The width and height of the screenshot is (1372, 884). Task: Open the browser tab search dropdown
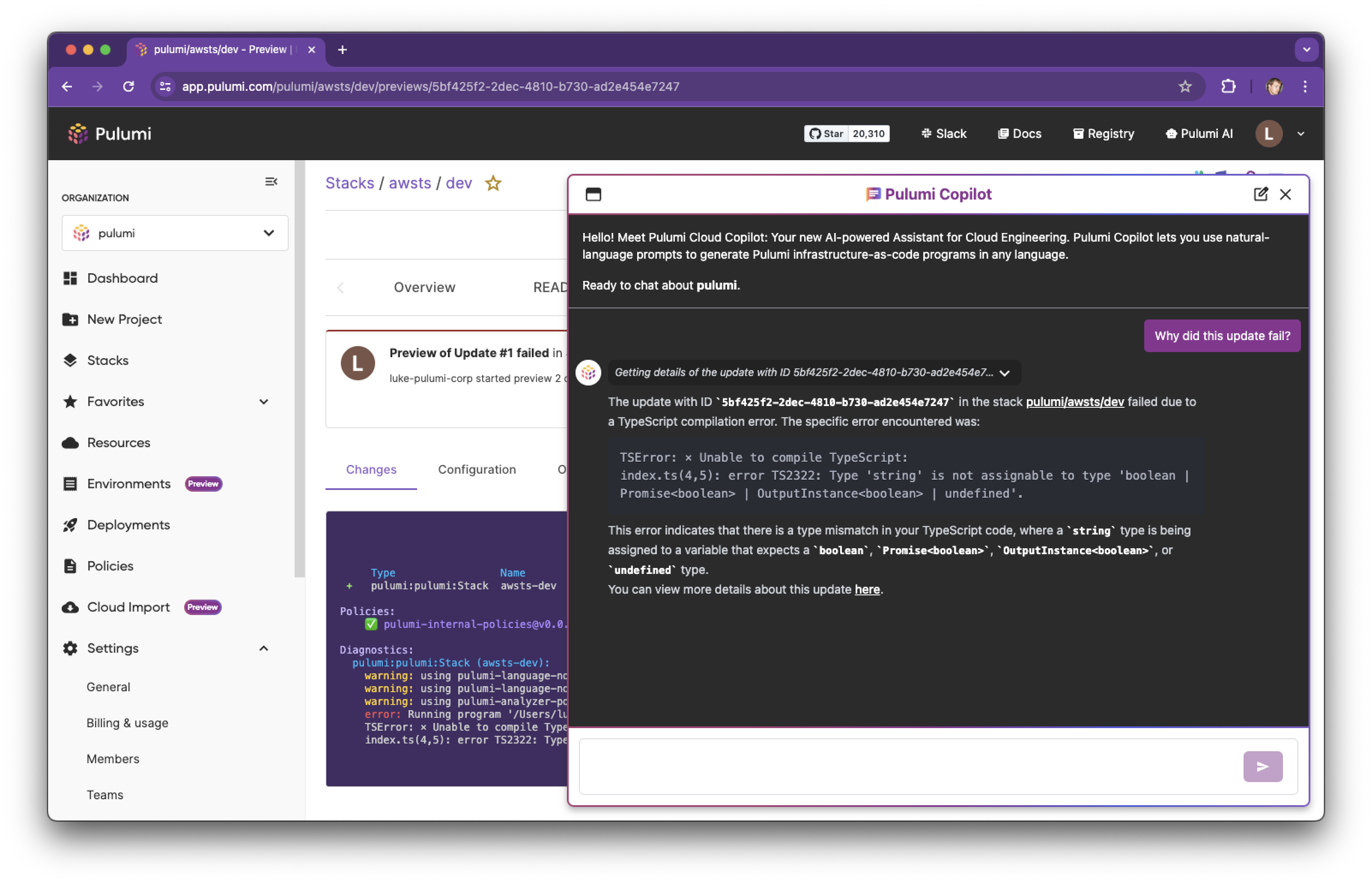click(1307, 50)
